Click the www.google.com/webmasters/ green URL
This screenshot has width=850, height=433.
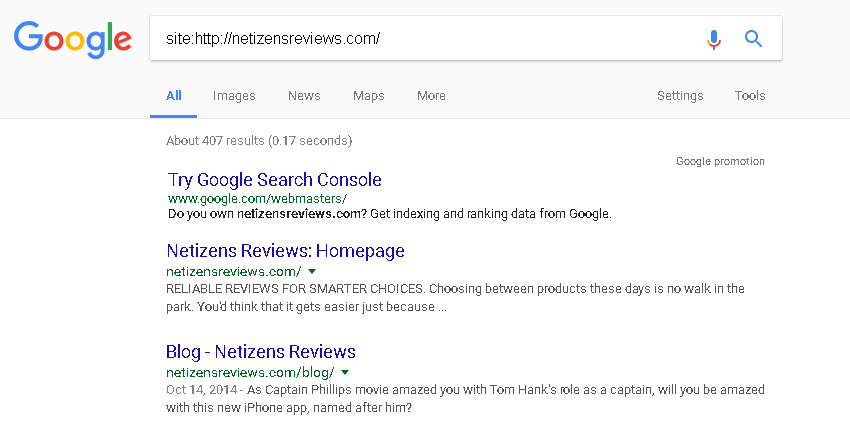(257, 199)
